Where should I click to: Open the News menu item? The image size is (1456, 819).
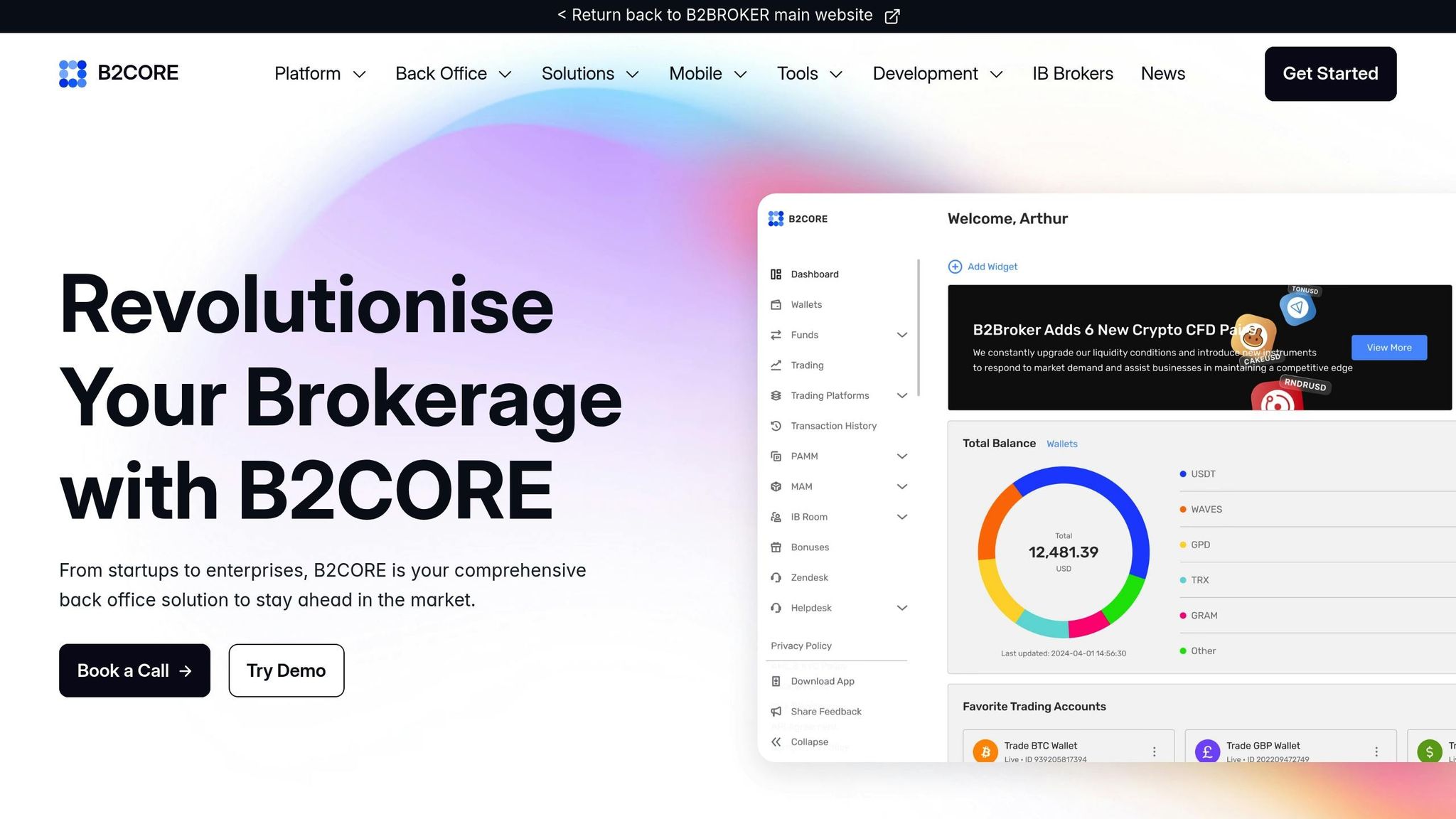(x=1163, y=73)
